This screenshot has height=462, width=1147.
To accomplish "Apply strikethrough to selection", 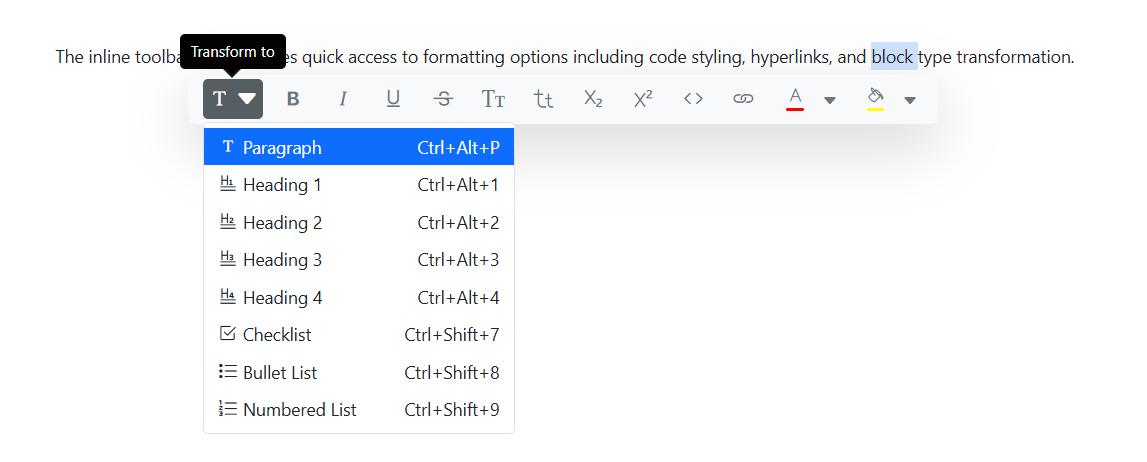I will [x=443, y=99].
